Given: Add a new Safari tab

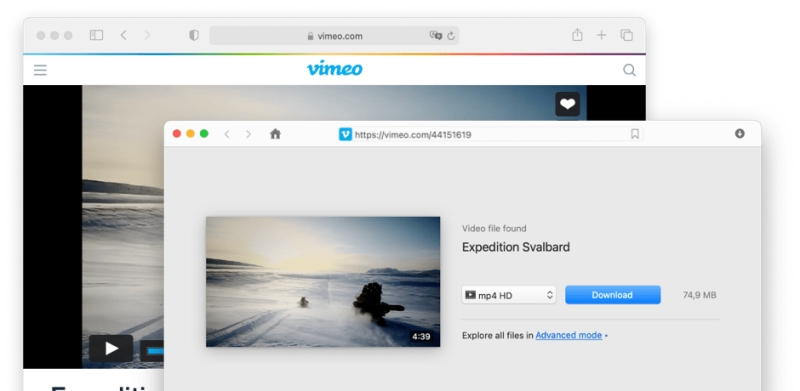Looking at the screenshot, I should [602, 35].
